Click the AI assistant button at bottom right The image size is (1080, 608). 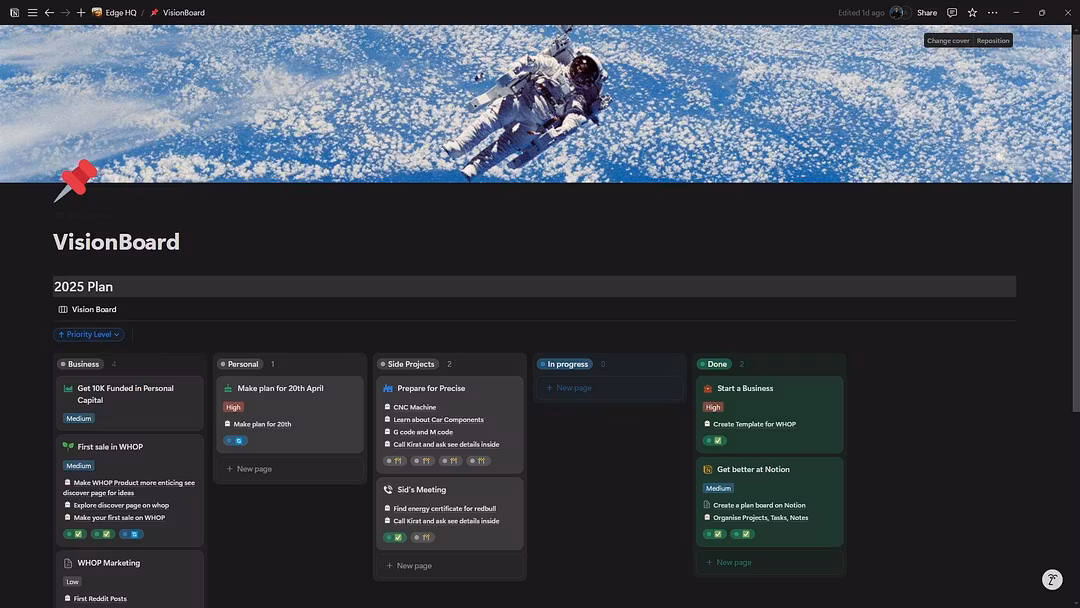tap(1052, 580)
